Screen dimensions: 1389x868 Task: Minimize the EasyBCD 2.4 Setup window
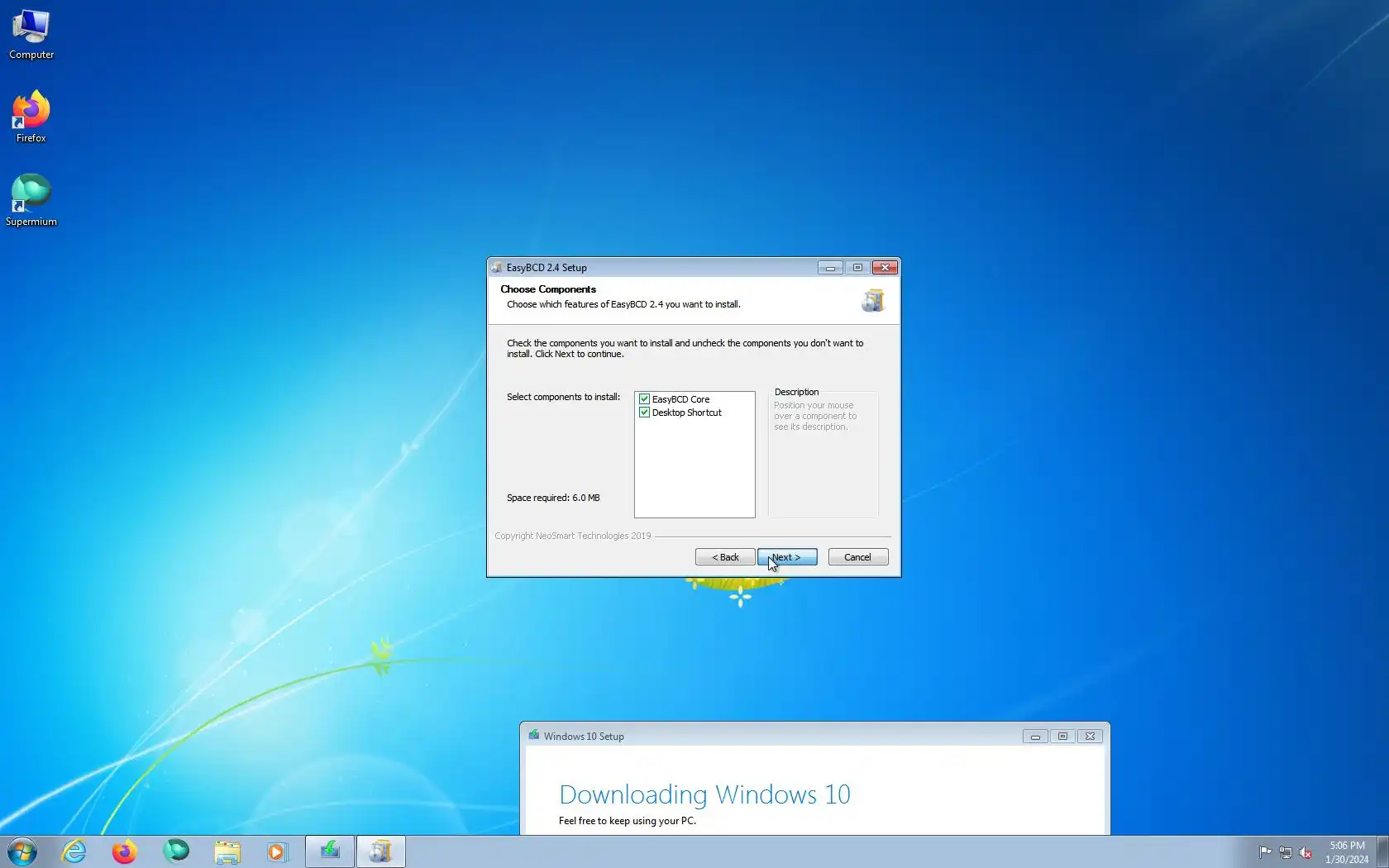coord(830,268)
